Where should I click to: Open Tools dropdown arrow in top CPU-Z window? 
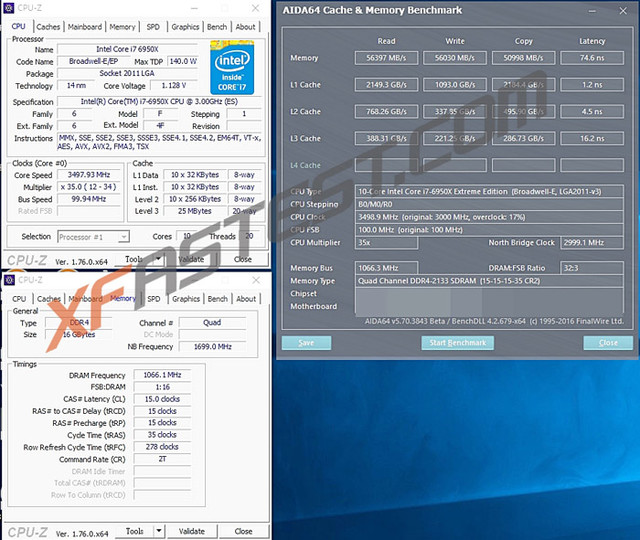(x=158, y=259)
